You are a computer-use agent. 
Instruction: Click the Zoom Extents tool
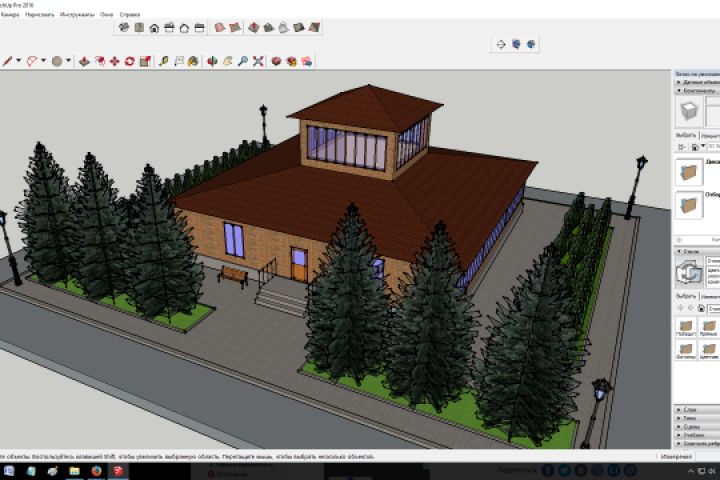257,61
